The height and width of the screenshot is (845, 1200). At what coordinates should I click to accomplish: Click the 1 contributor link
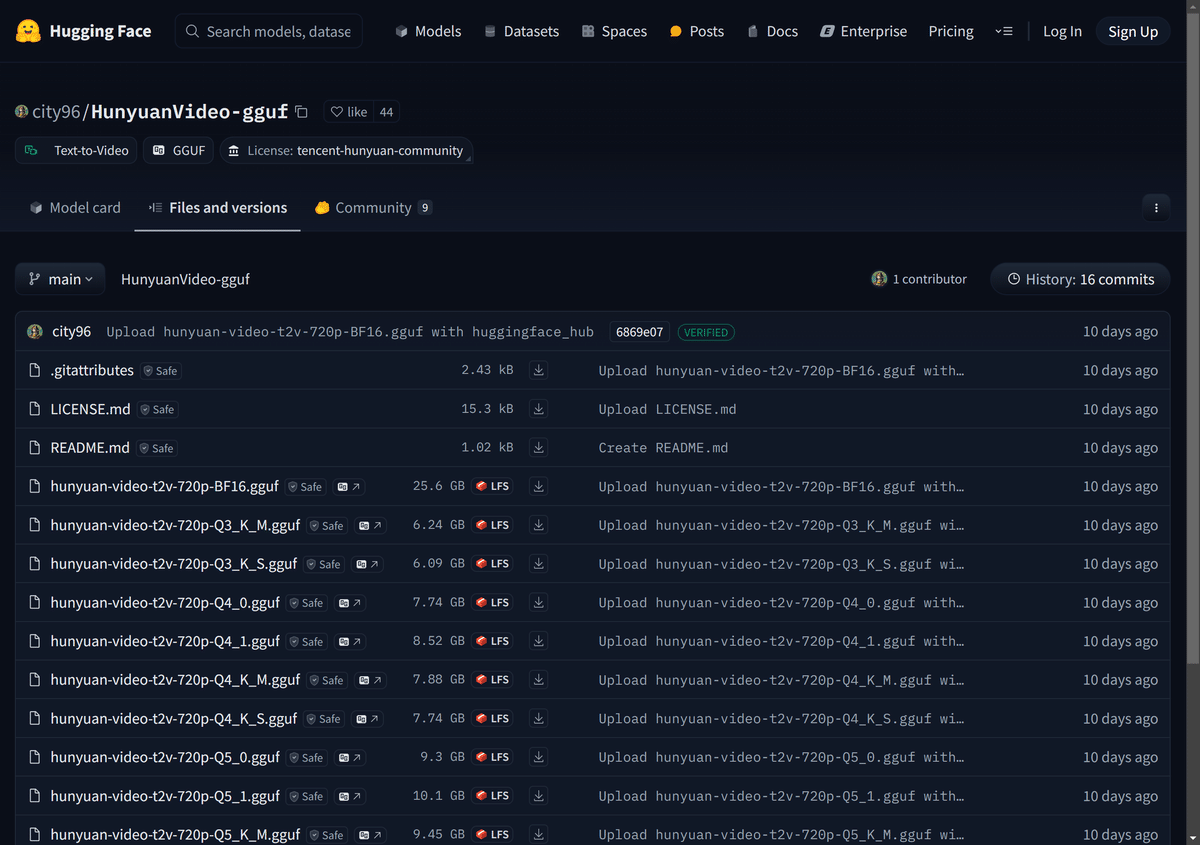pos(919,279)
